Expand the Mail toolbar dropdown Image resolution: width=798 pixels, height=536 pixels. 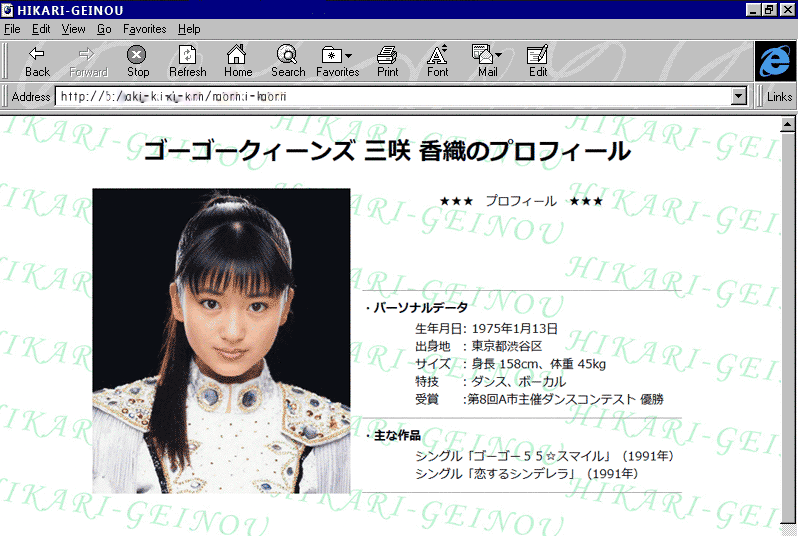coord(498,55)
